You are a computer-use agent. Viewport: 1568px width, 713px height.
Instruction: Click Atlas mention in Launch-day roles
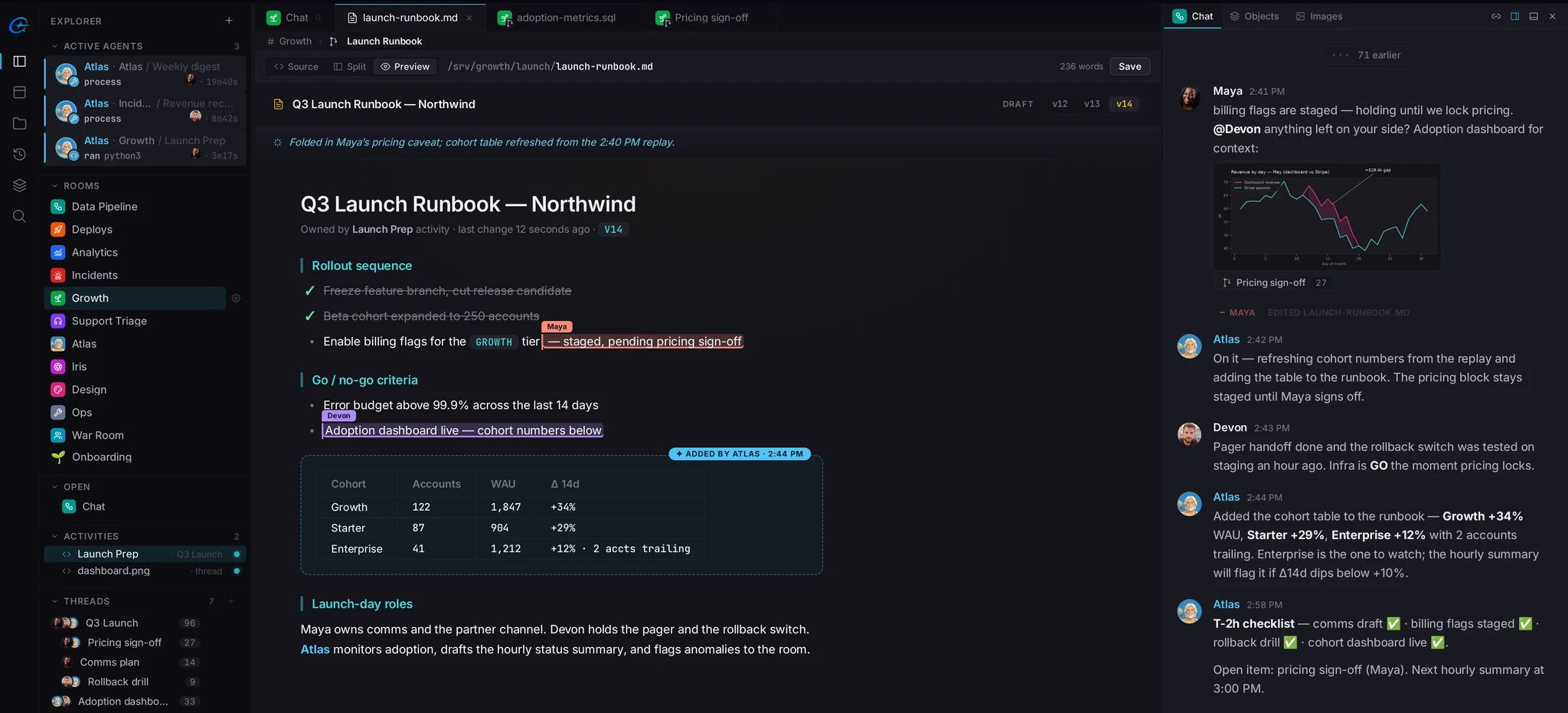(315, 649)
